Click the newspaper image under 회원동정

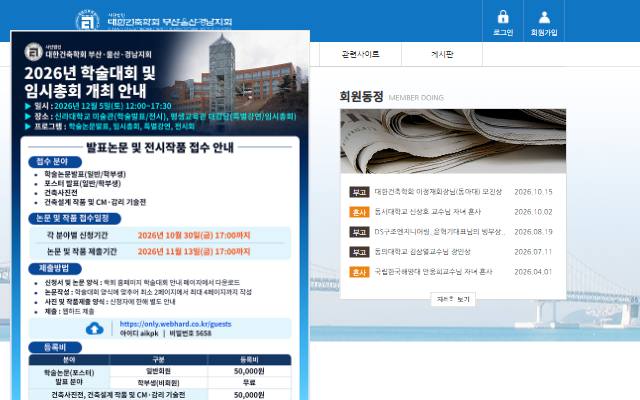point(453,141)
